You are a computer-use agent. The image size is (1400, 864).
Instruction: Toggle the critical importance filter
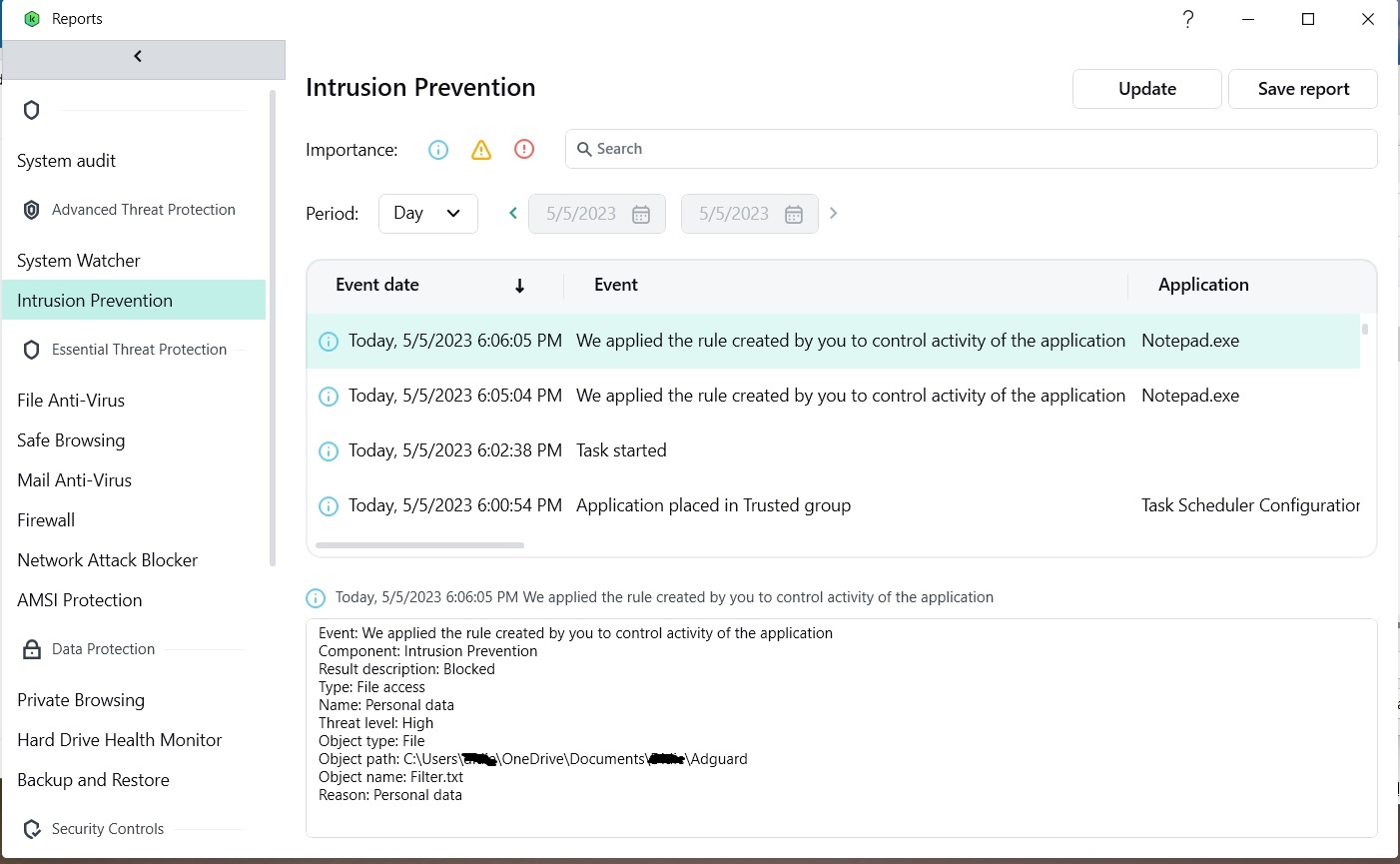524,150
